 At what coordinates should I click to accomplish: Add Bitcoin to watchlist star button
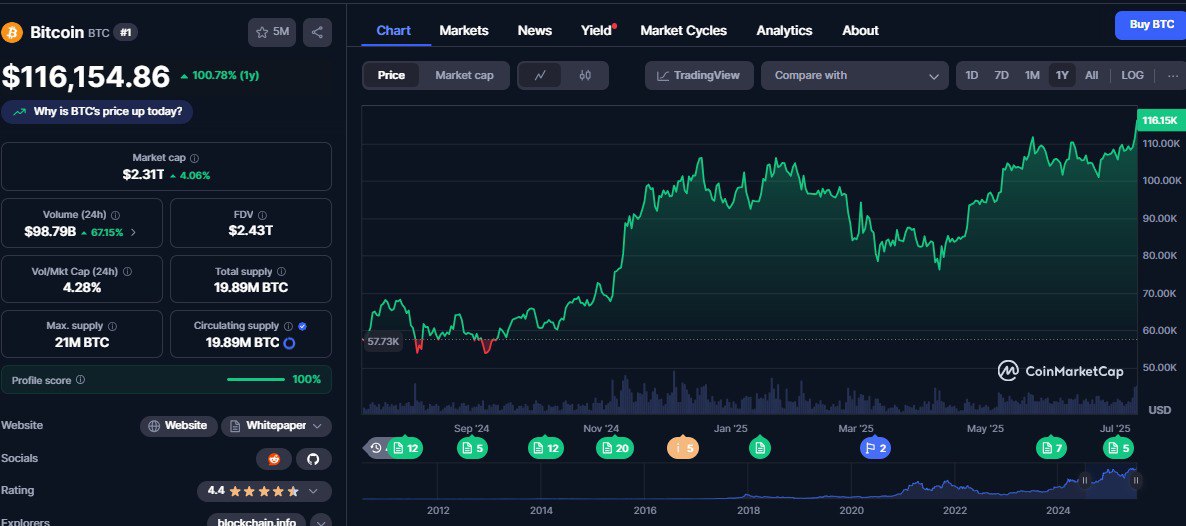pos(272,32)
